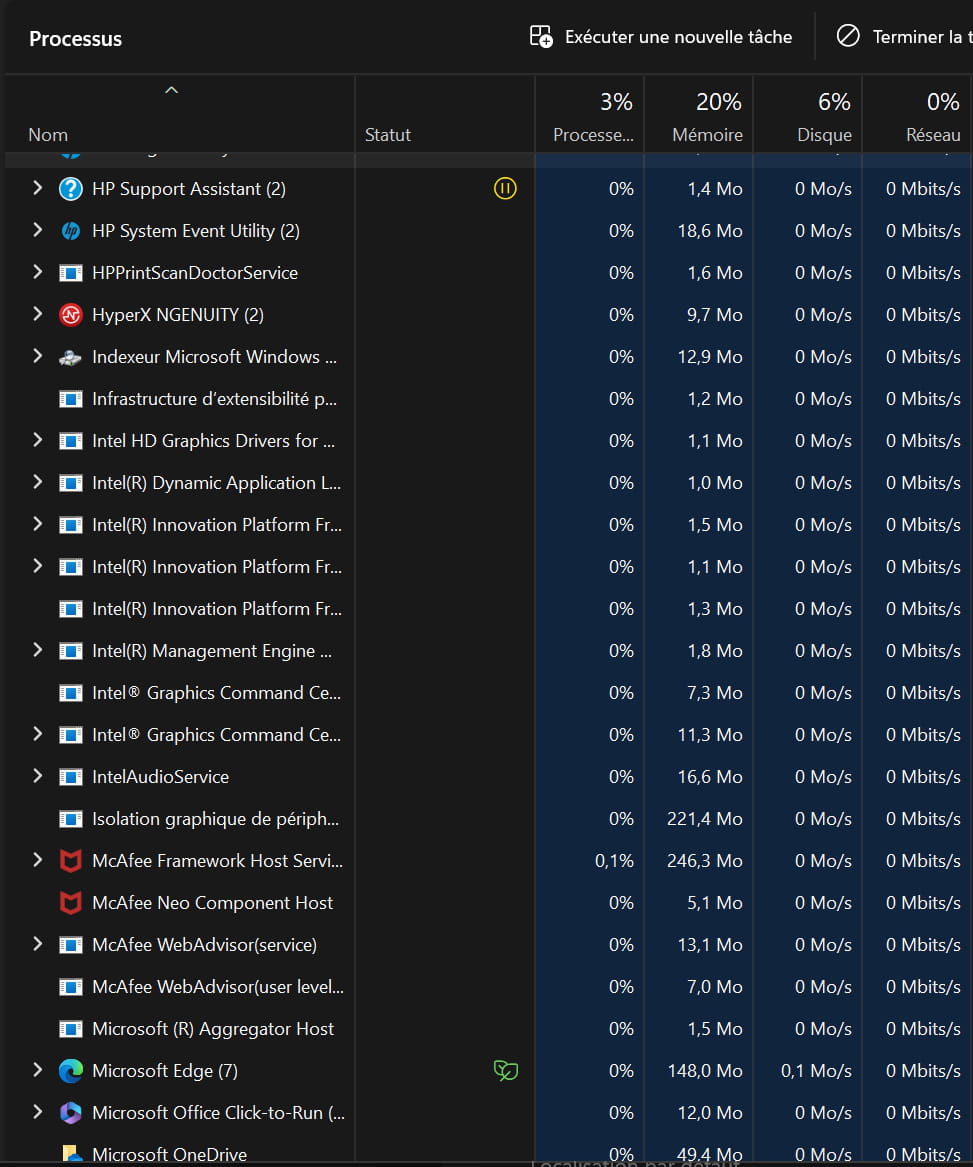Click the paused status icon for HP Support Assistant

[505, 189]
